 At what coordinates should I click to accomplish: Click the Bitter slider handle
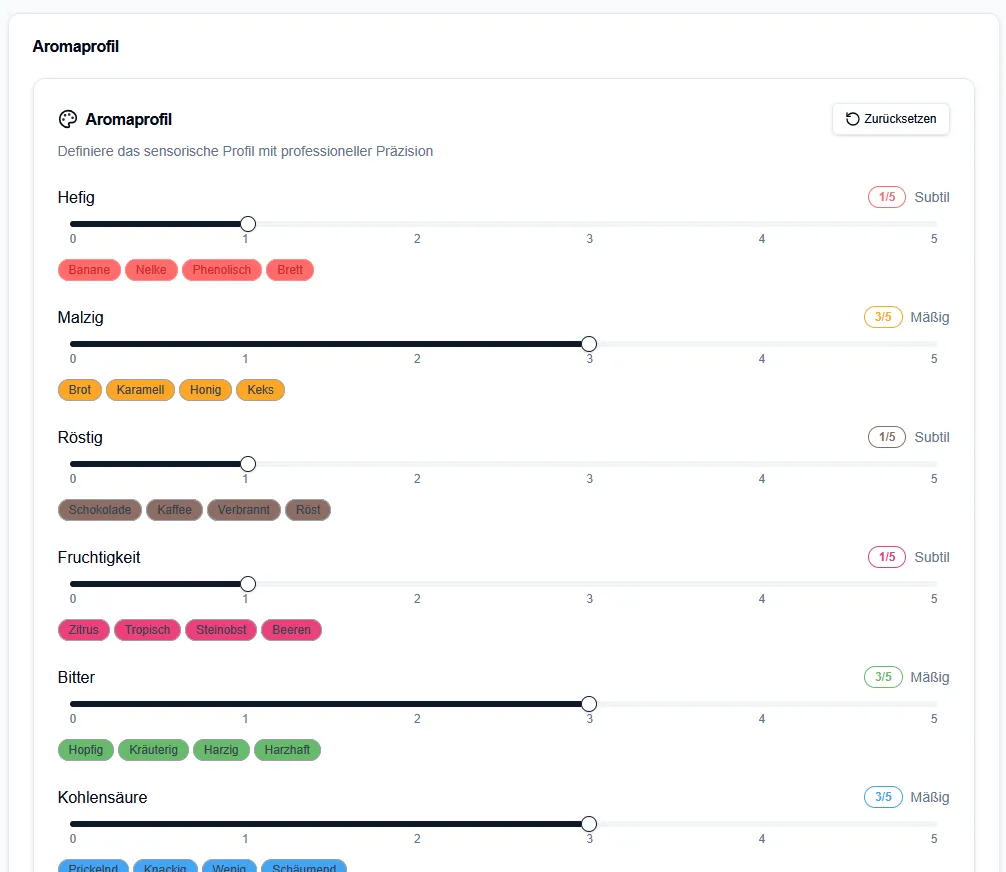coord(589,704)
